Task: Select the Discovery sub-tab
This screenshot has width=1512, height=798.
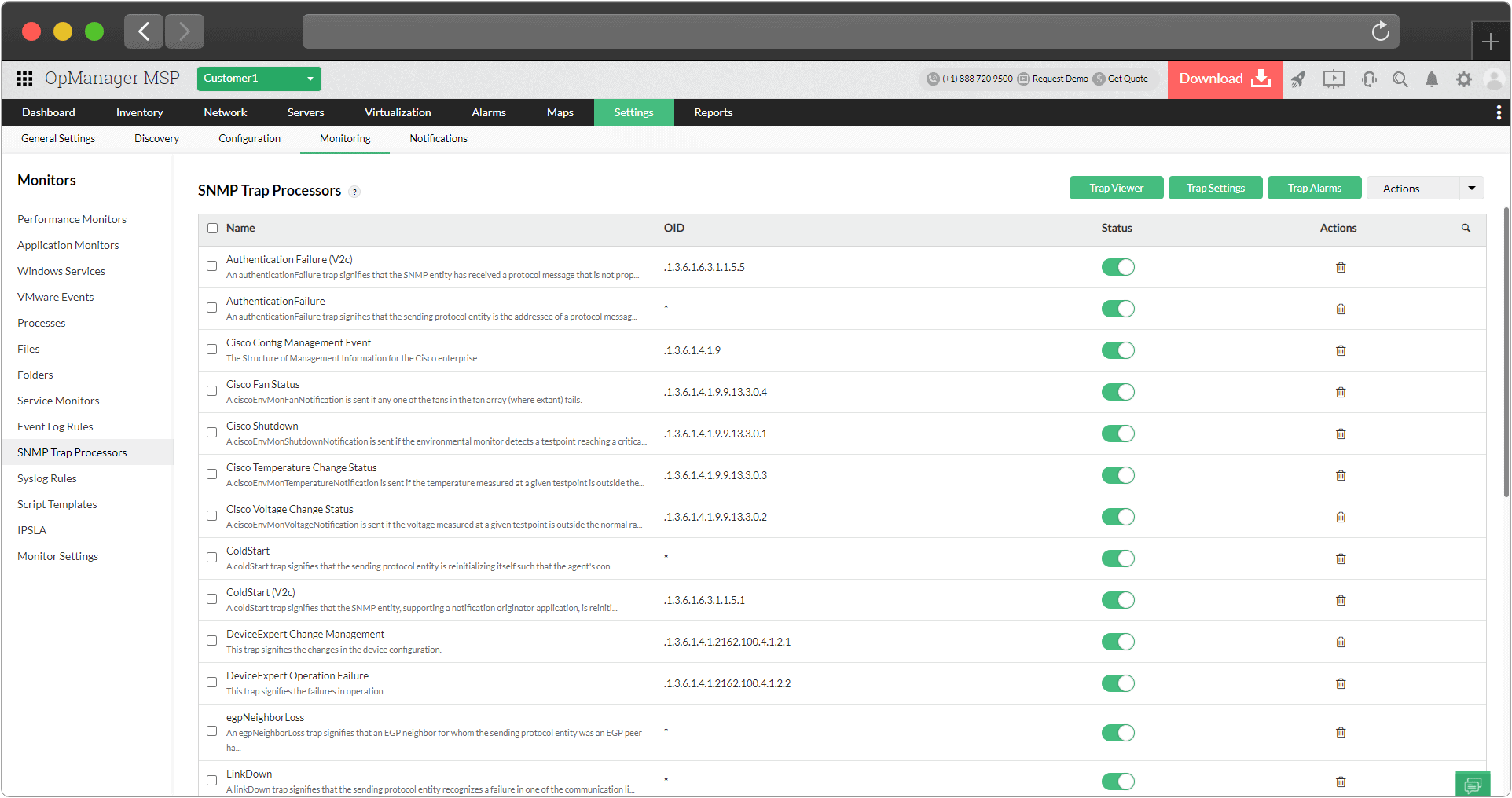Action: (x=157, y=139)
